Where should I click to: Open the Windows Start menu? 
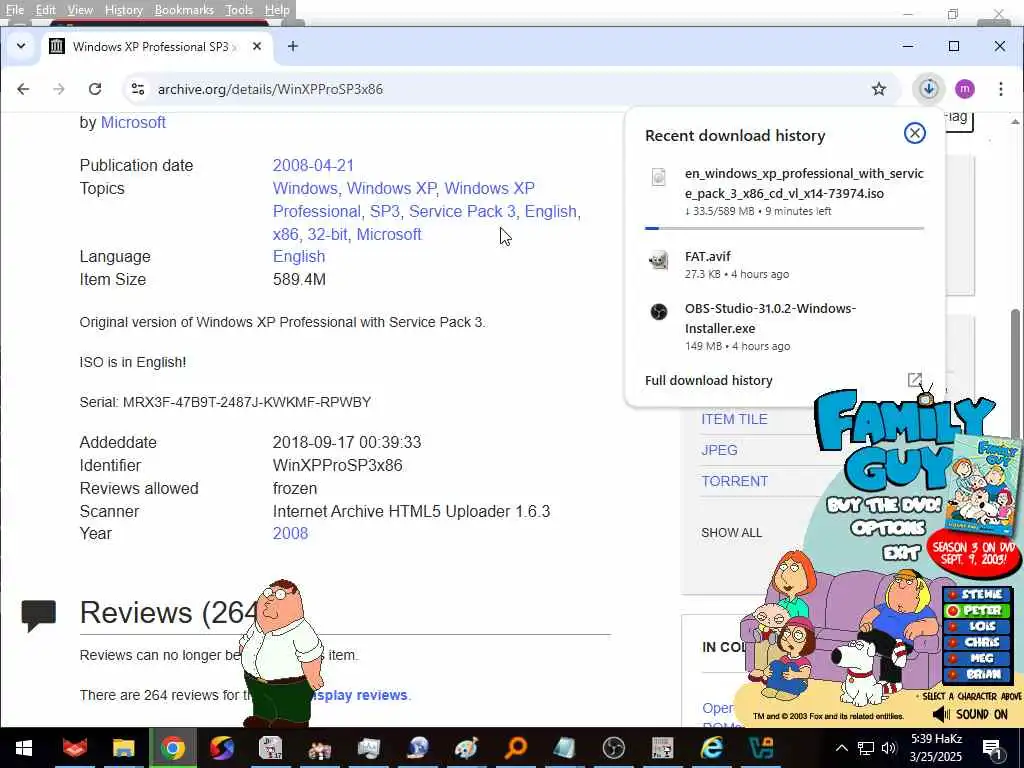[24, 748]
